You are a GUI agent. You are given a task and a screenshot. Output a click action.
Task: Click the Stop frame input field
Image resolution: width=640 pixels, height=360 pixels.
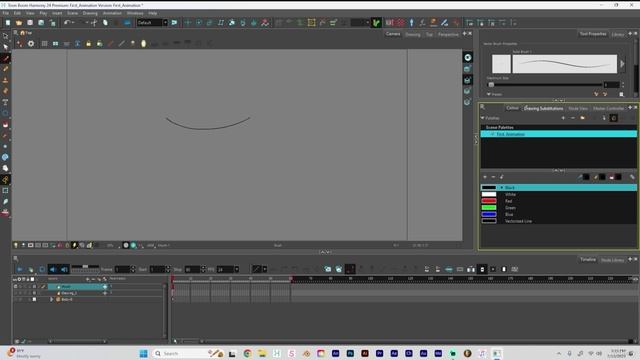pos(192,269)
